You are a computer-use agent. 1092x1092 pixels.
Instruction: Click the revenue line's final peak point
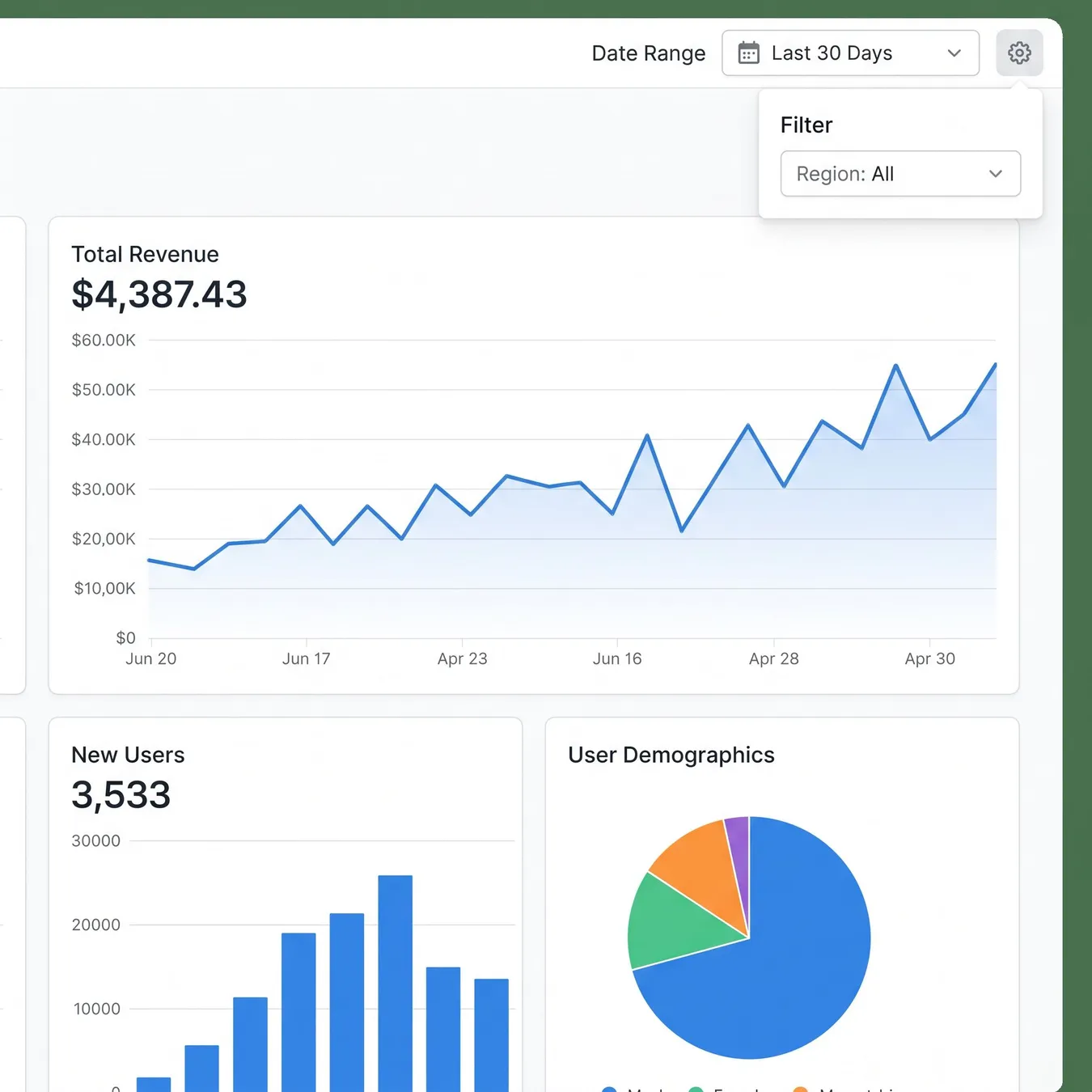[x=995, y=365]
